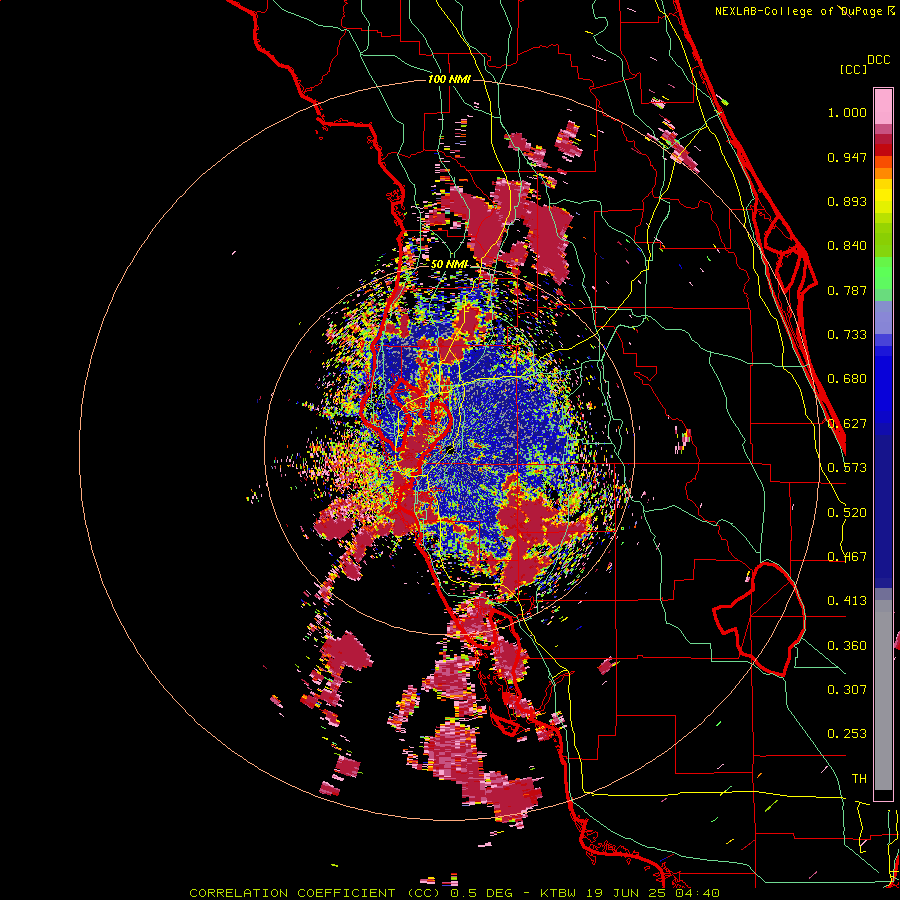Screen dimensions: 900x900
Task: Click the Lake Okeechobee outline on map
Action: coord(759,619)
